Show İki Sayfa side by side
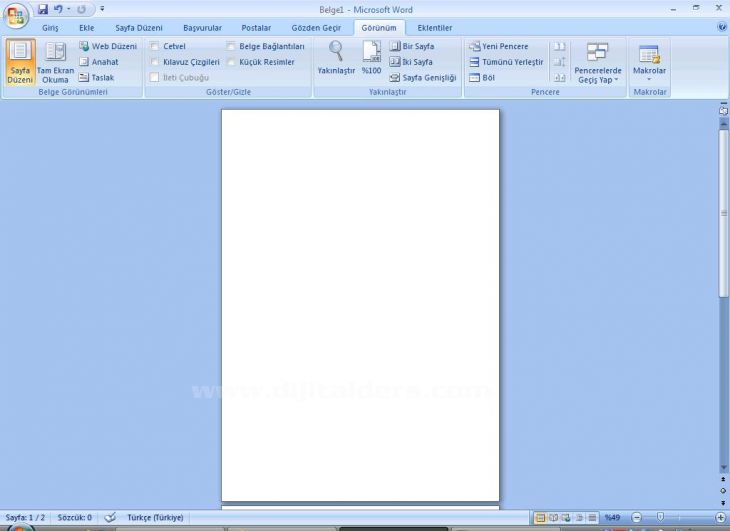Image resolution: width=730 pixels, height=531 pixels. click(x=411, y=62)
